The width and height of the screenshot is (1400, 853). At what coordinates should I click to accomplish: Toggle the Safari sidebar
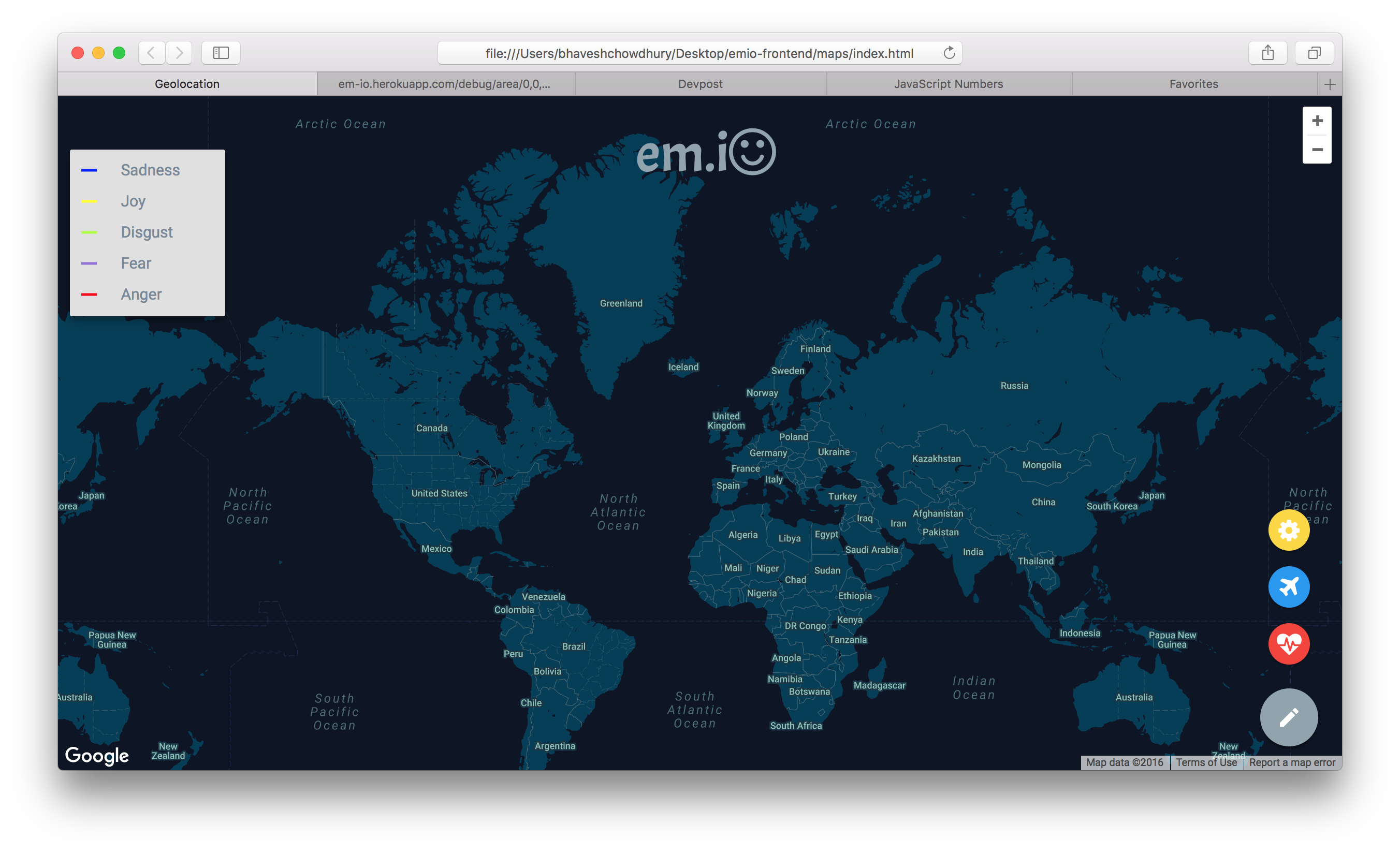221,53
